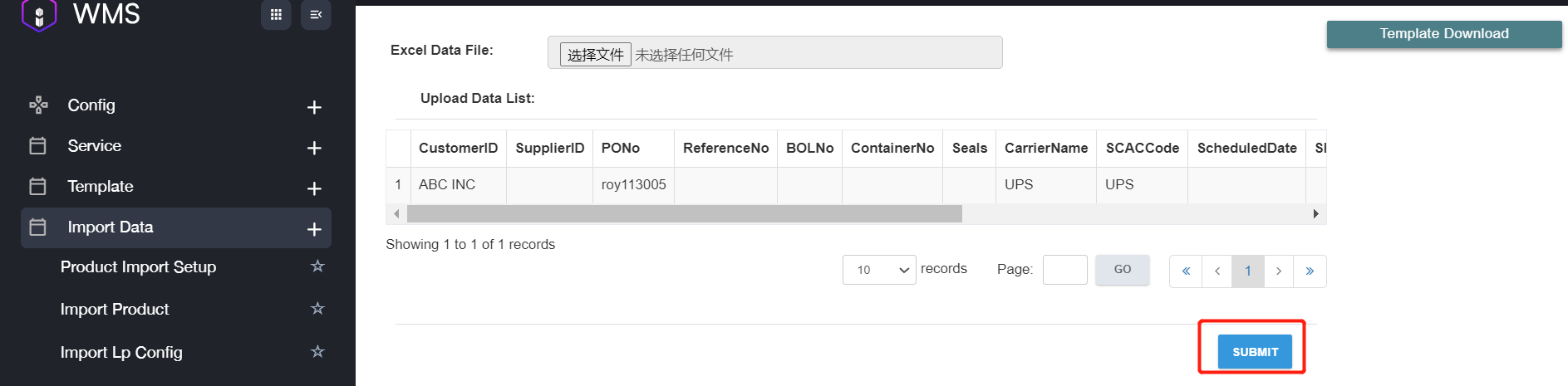1568x386 pixels.
Task: Click the choose file button
Action: coord(595,55)
